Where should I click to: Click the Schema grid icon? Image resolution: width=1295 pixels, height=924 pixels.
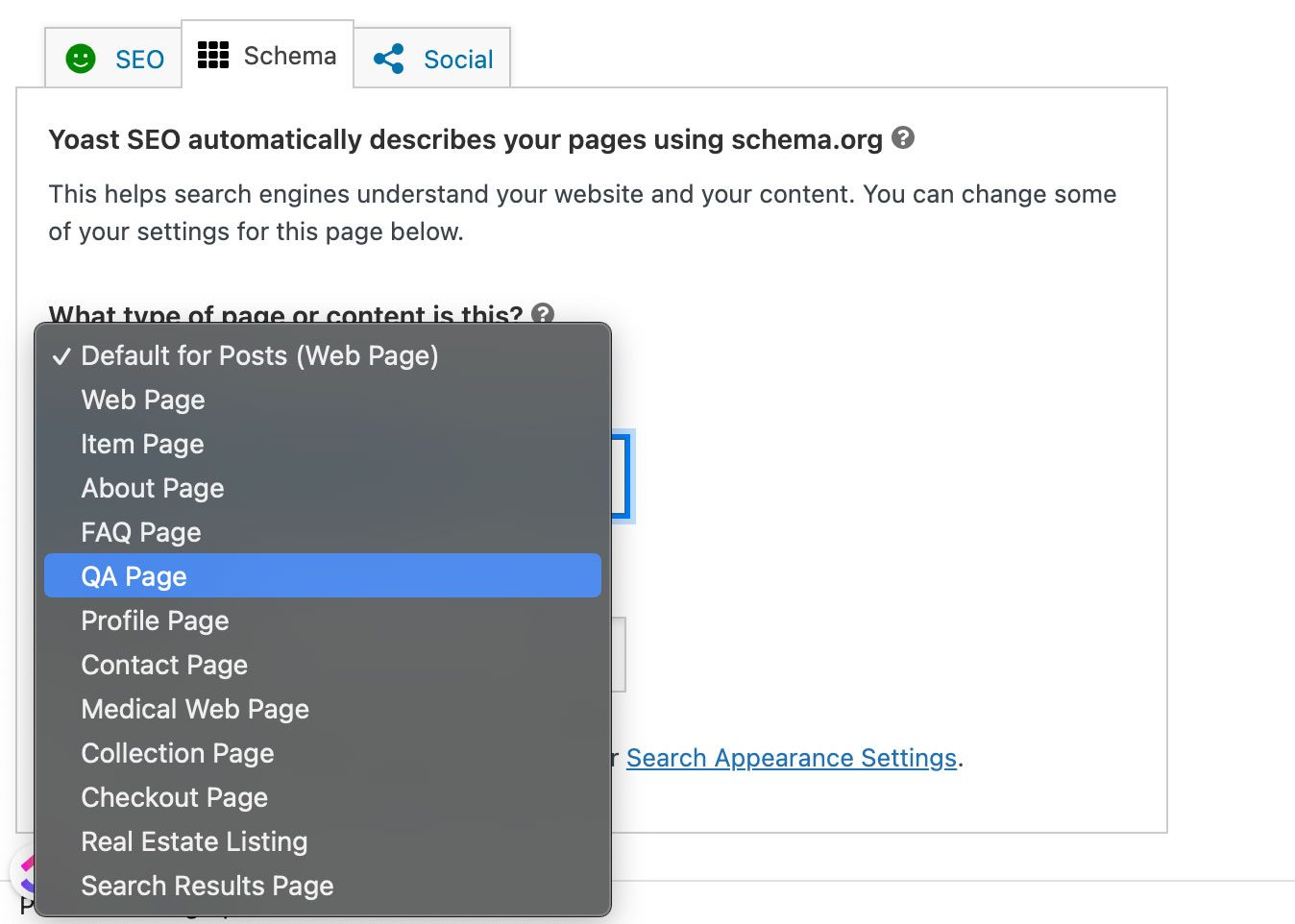click(x=213, y=56)
